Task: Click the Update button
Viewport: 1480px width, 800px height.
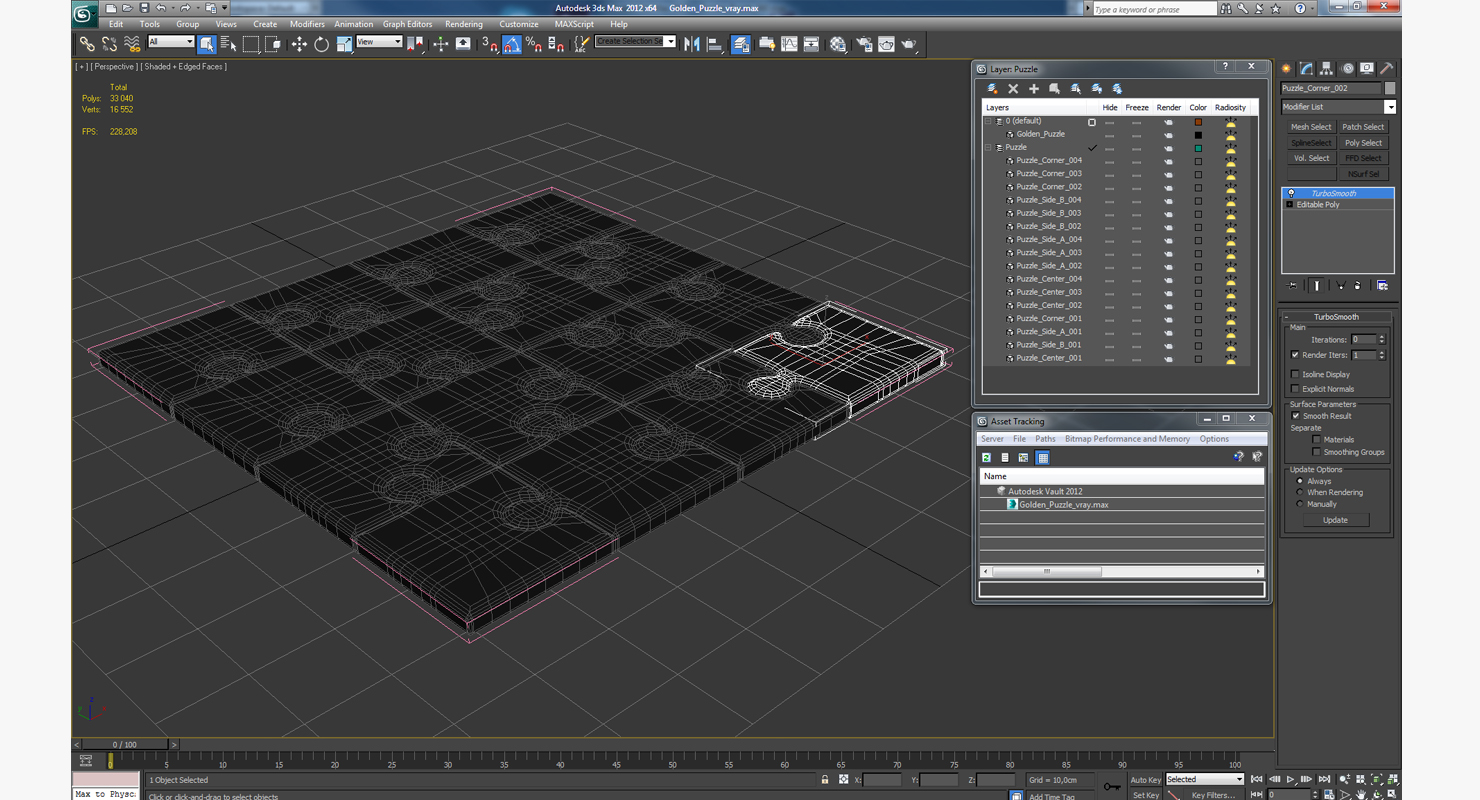Action: pyautogui.click(x=1335, y=520)
